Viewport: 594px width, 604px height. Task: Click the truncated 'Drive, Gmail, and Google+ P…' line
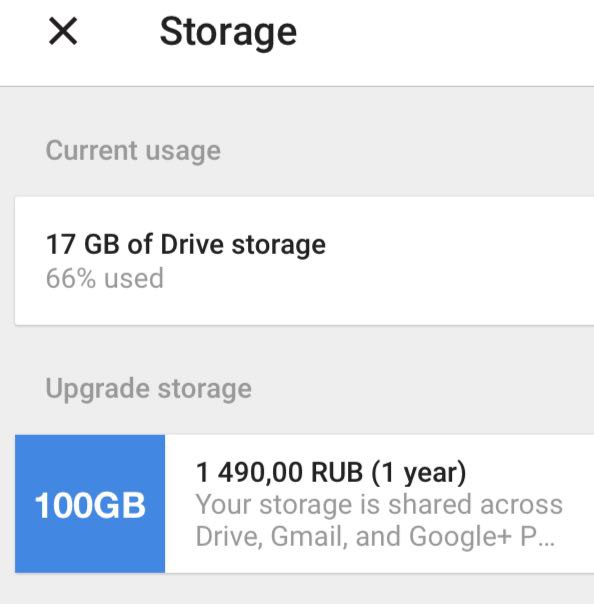click(x=375, y=536)
